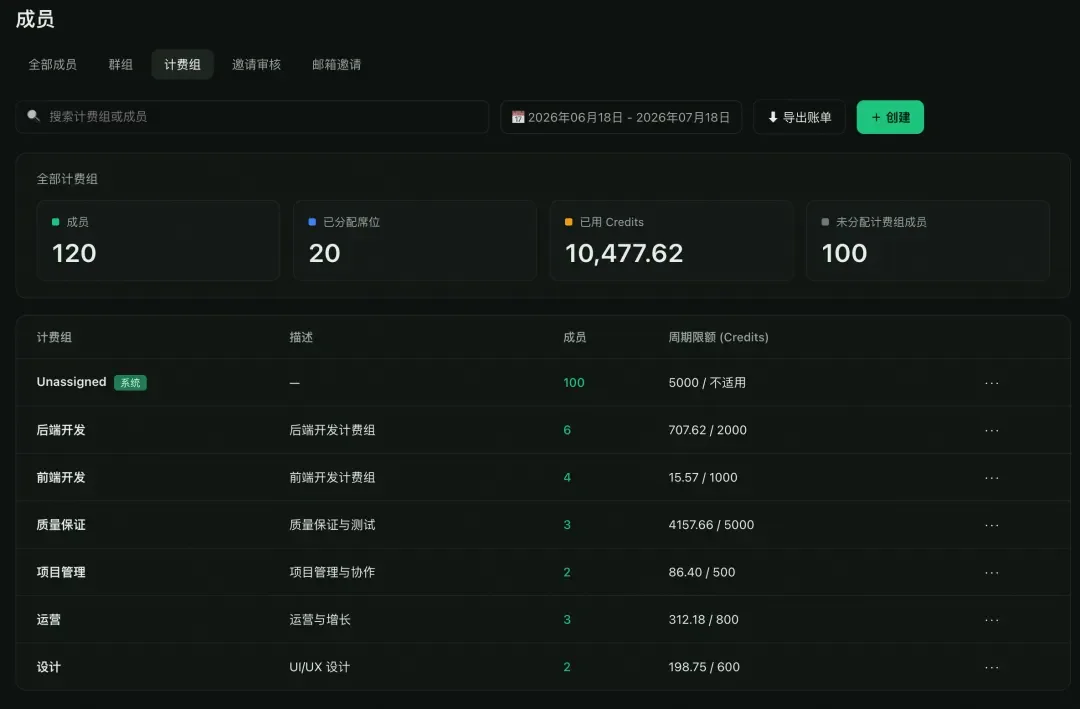
Task: Open the more options menu for 运营 row
Action: tap(991, 620)
